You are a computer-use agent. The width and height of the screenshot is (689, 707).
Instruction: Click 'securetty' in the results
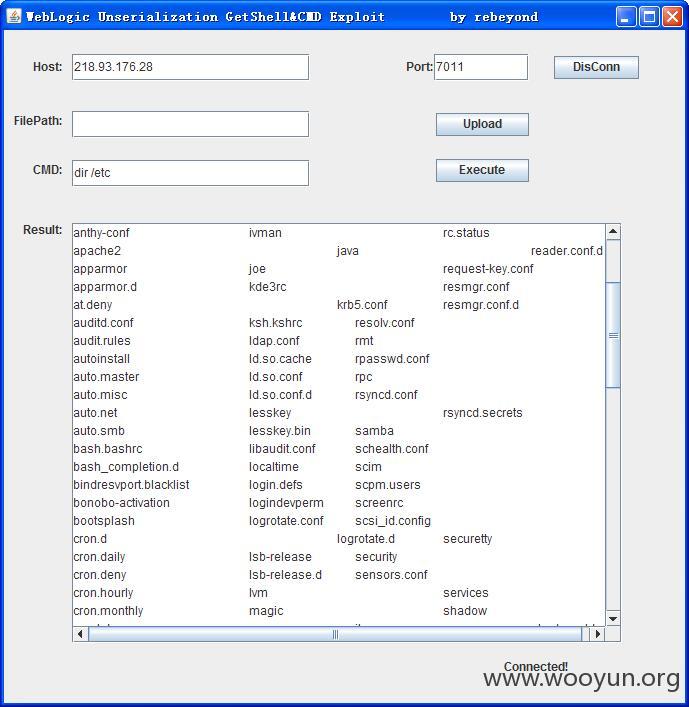point(468,539)
